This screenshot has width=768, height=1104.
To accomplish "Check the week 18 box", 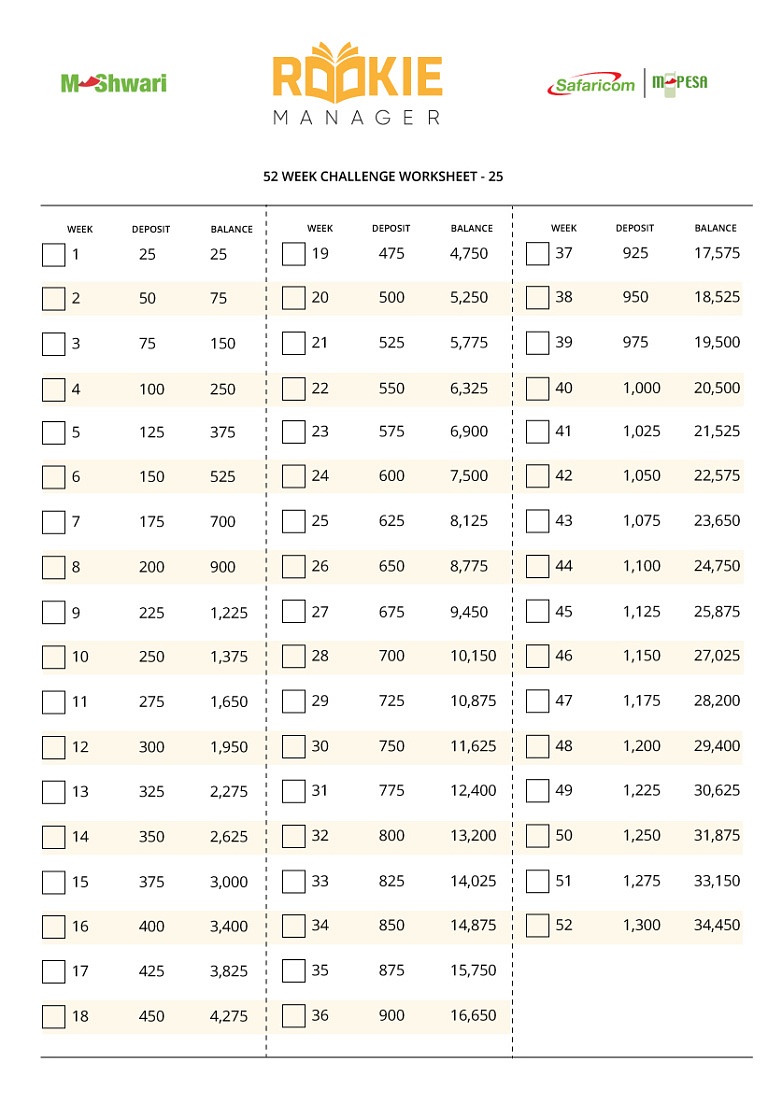I will [53, 1017].
